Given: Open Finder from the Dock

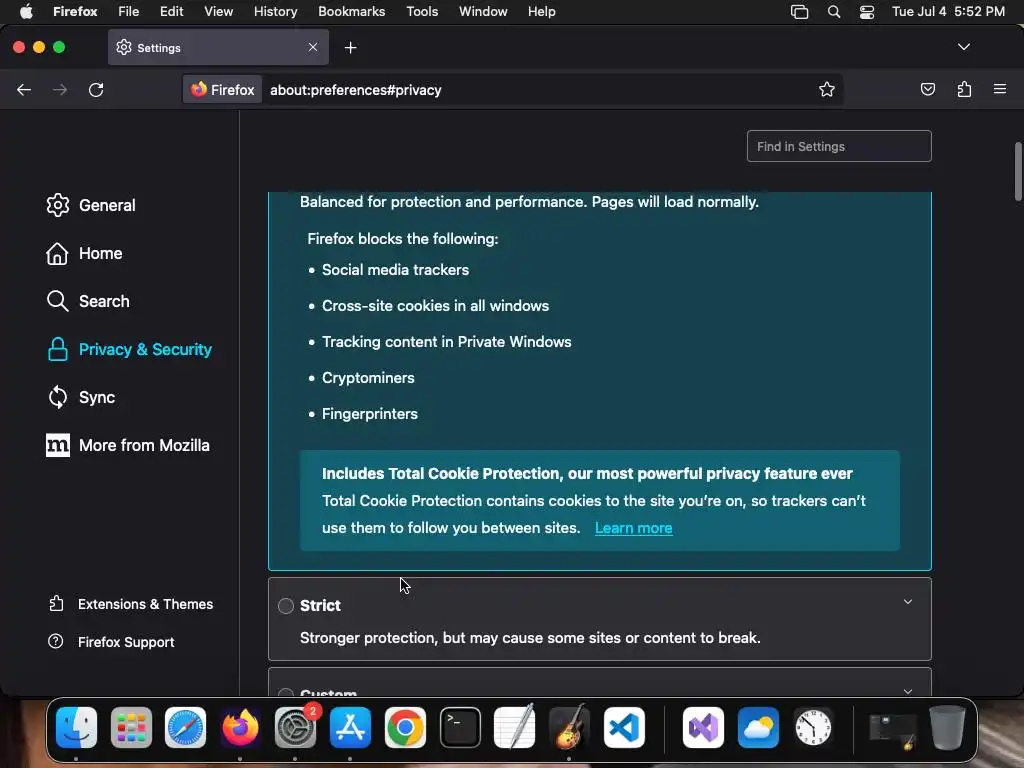Looking at the screenshot, I should tap(76, 727).
